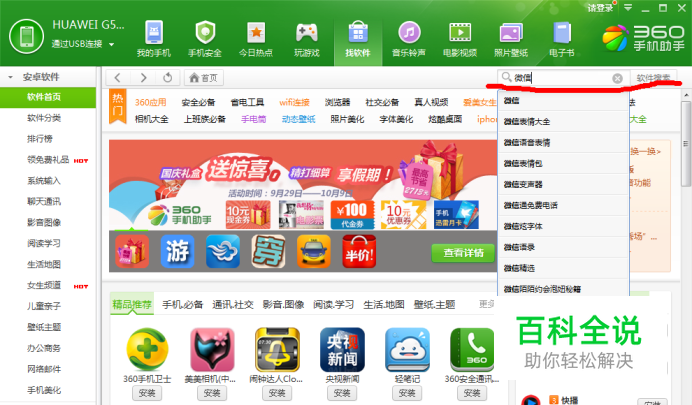Open 领免费礼品 in the sidebar
This screenshot has width=692, height=405.
(x=49, y=160)
